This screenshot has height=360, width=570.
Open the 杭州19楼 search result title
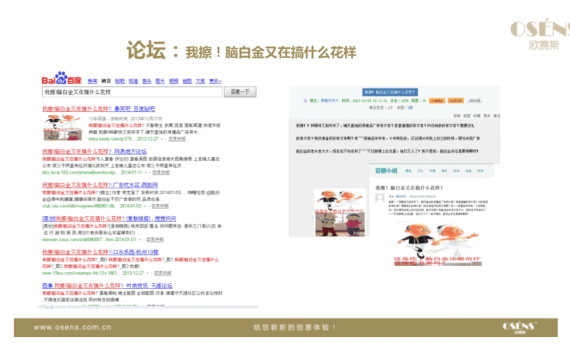pyautogui.click(x=100, y=252)
